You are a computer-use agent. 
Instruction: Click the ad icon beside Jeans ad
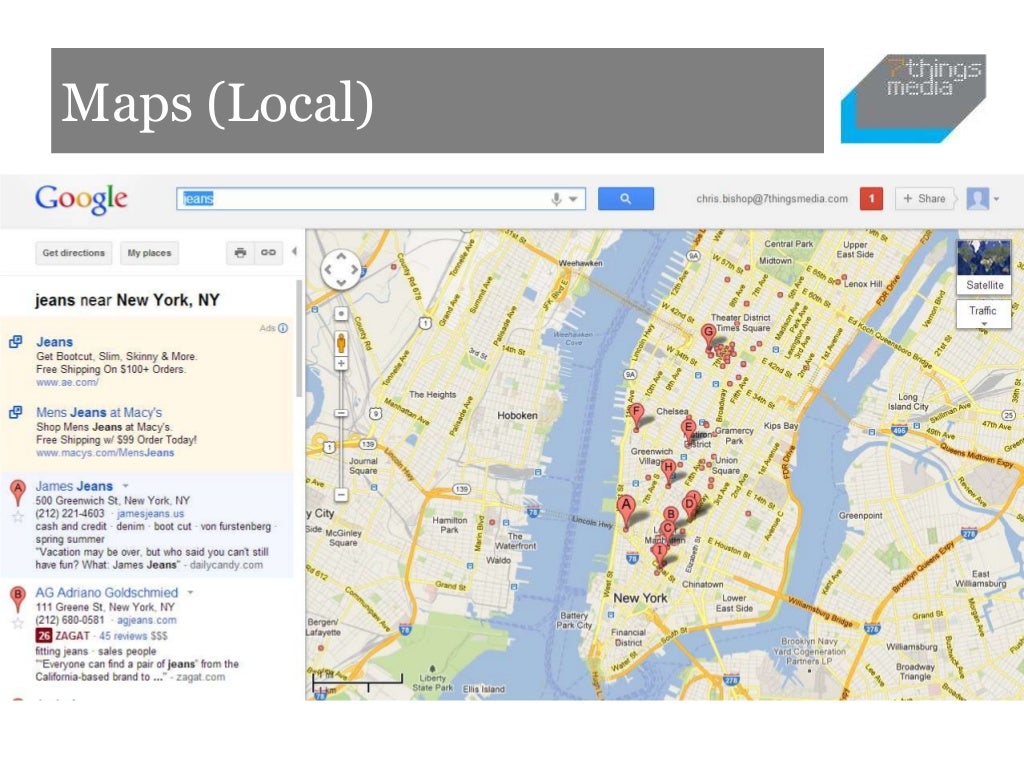(16, 342)
